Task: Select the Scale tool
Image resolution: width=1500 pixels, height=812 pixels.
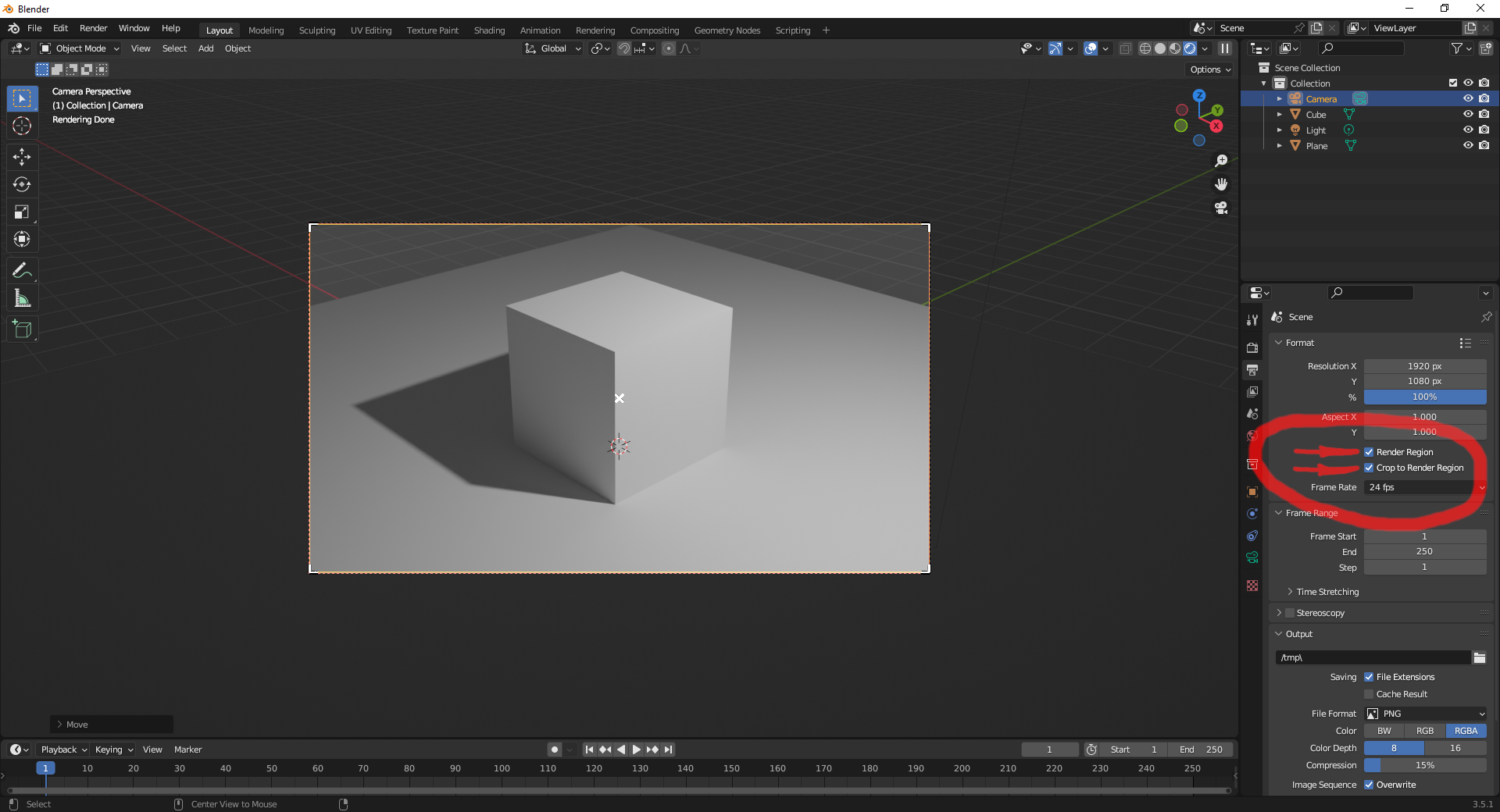Action: coord(22,212)
